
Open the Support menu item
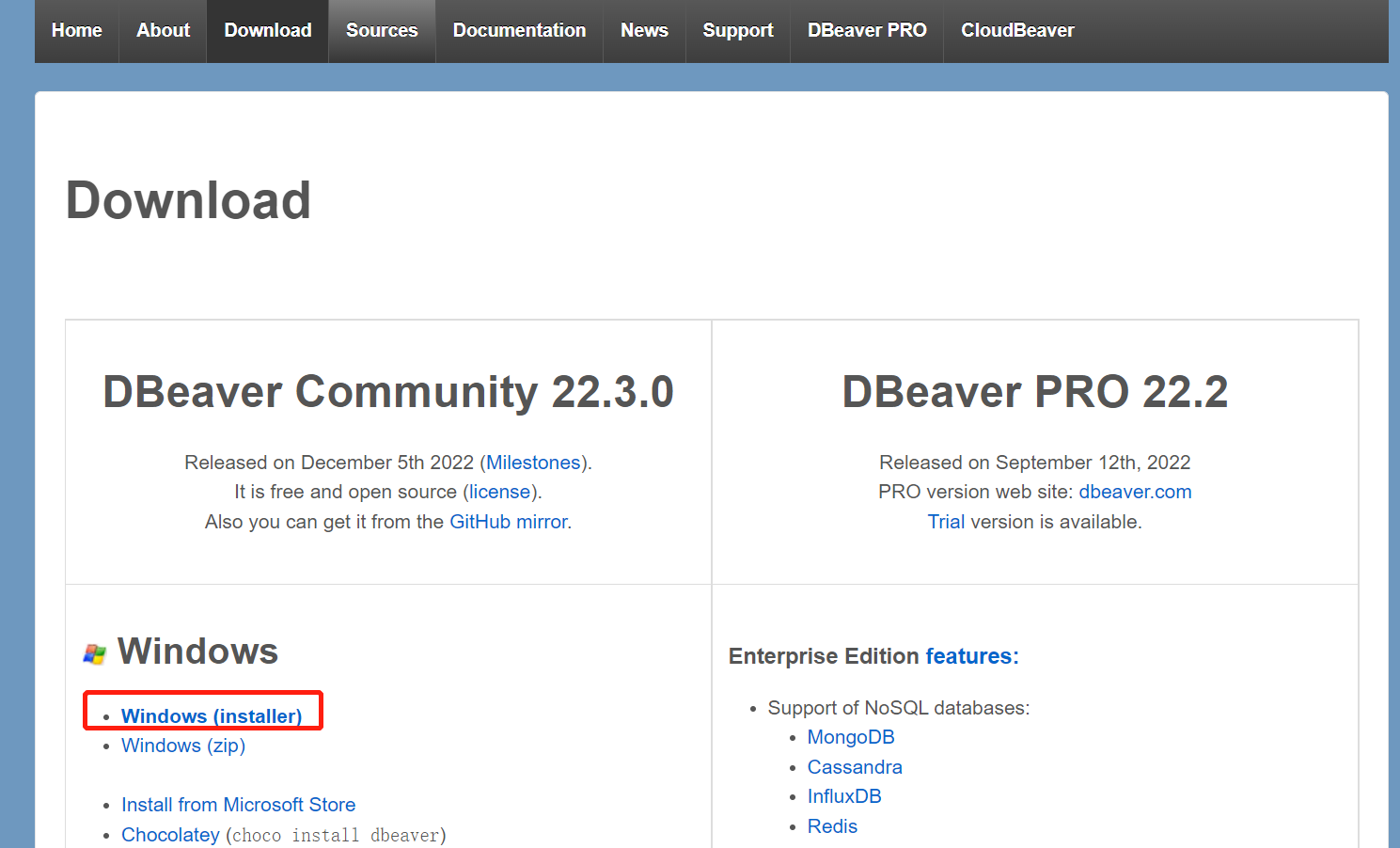coord(738,30)
